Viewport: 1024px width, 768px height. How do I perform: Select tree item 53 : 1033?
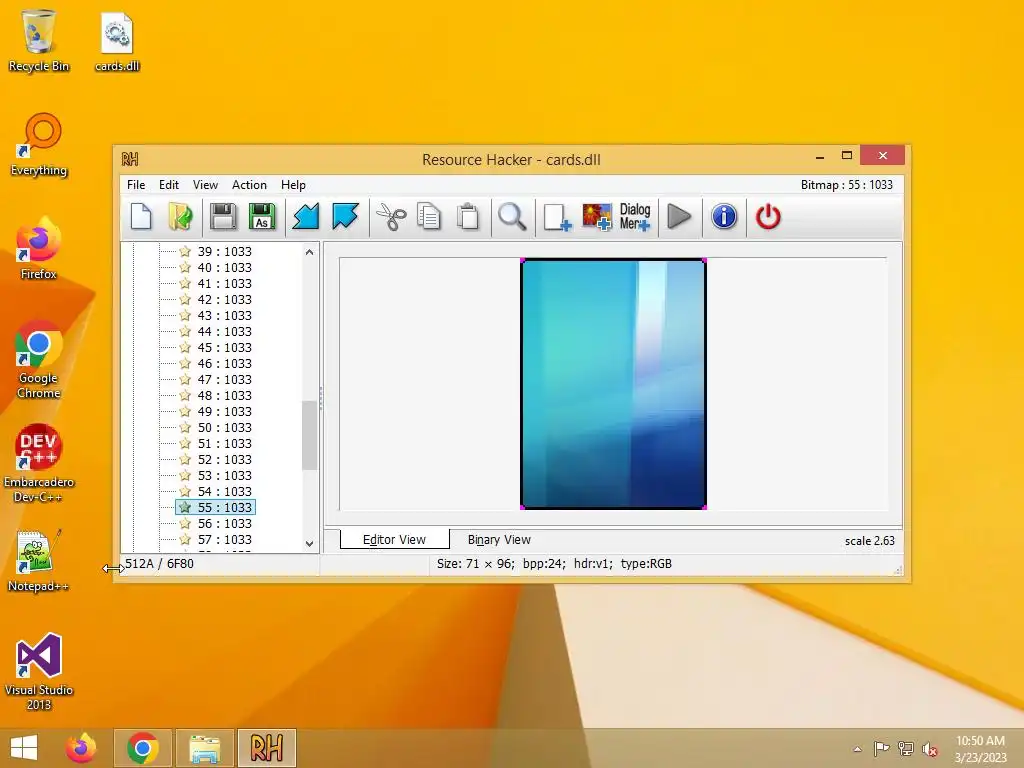click(225, 475)
